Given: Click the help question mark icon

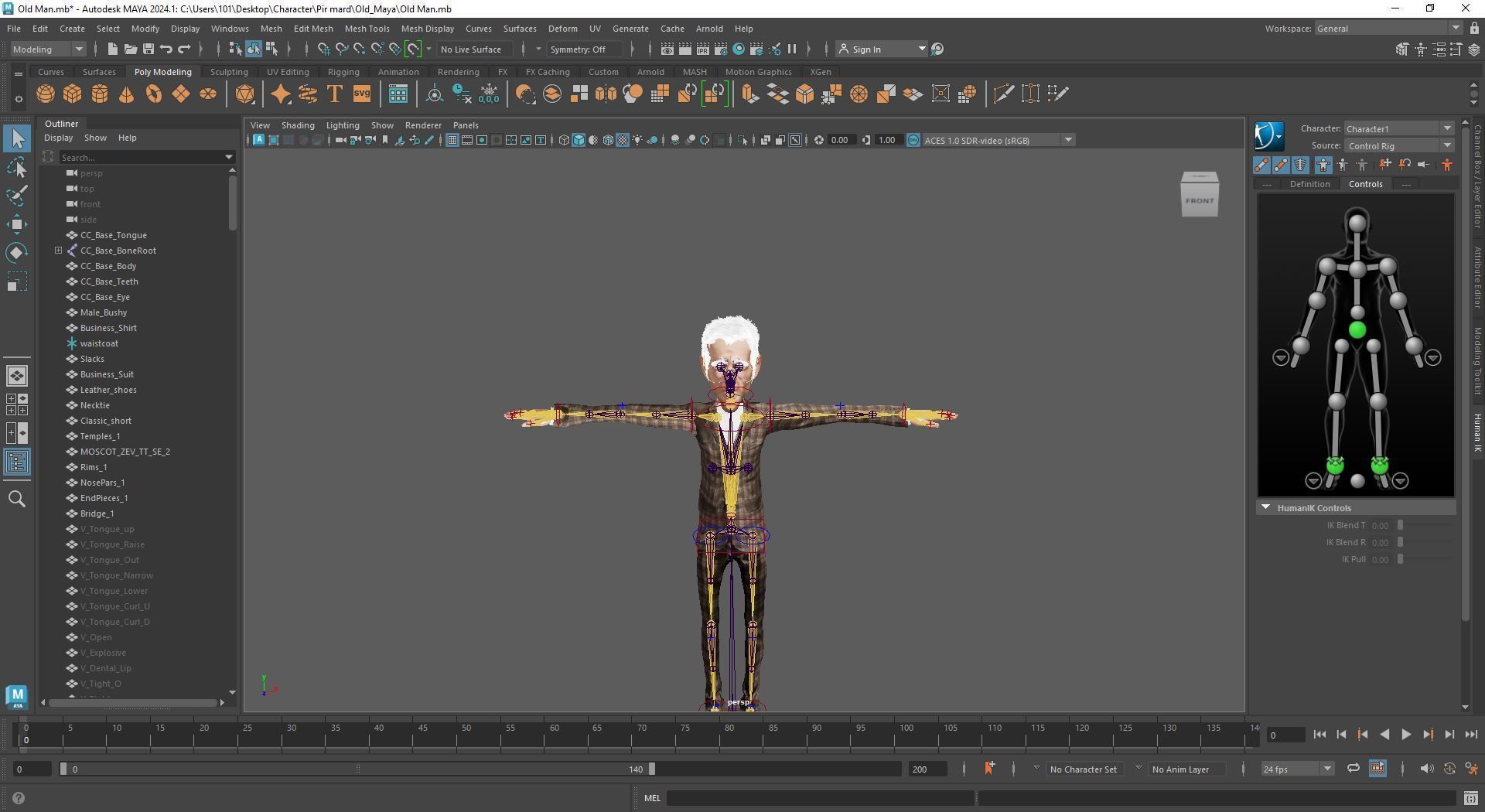Looking at the screenshot, I should (x=19, y=798).
